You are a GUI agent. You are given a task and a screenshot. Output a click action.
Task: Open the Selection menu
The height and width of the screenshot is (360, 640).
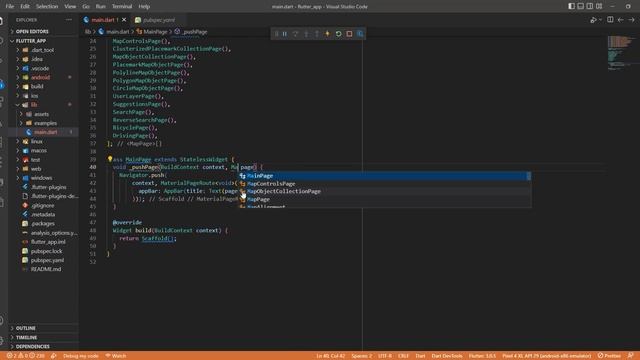click(x=47, y=6)
